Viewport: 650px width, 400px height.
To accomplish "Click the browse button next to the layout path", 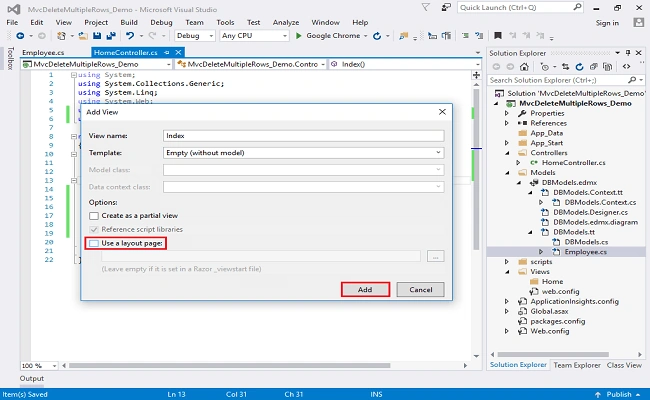I will [x=435, y=257].
